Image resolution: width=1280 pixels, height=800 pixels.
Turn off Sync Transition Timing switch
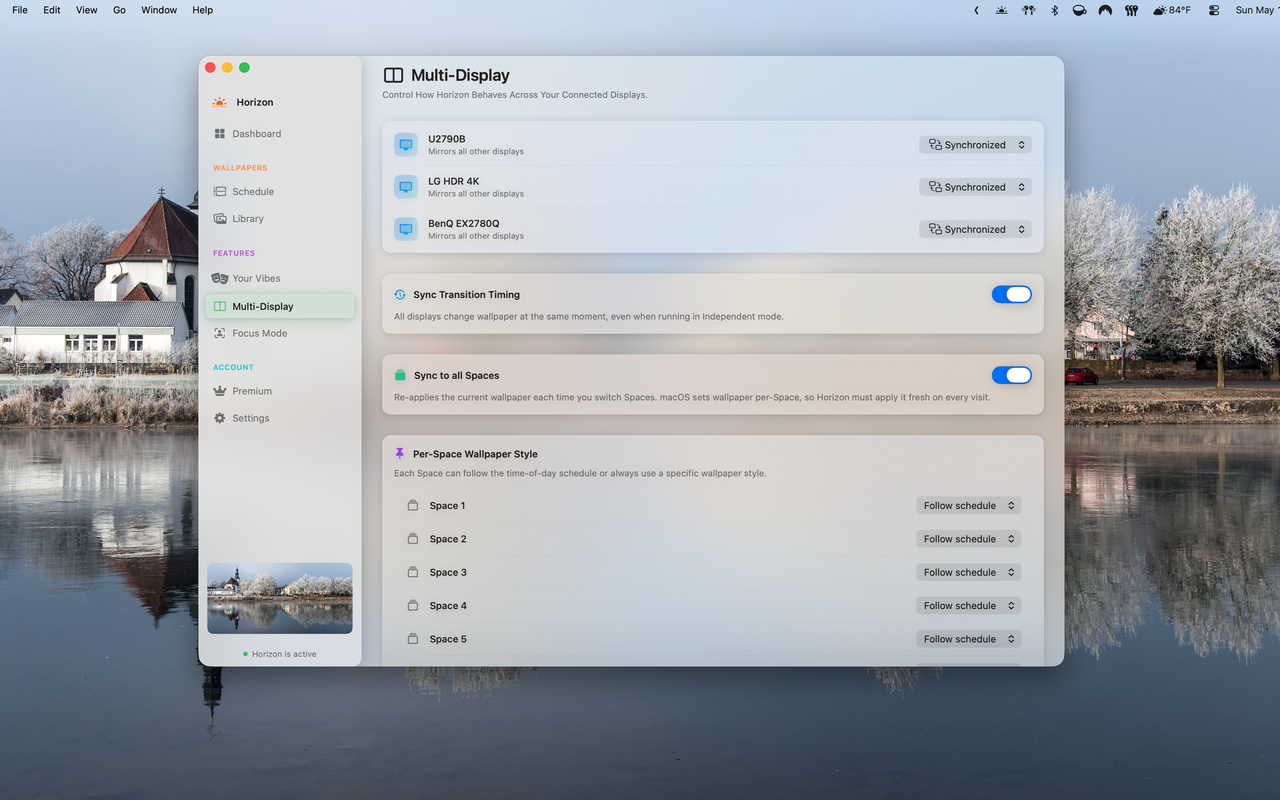click(1011, 294)
